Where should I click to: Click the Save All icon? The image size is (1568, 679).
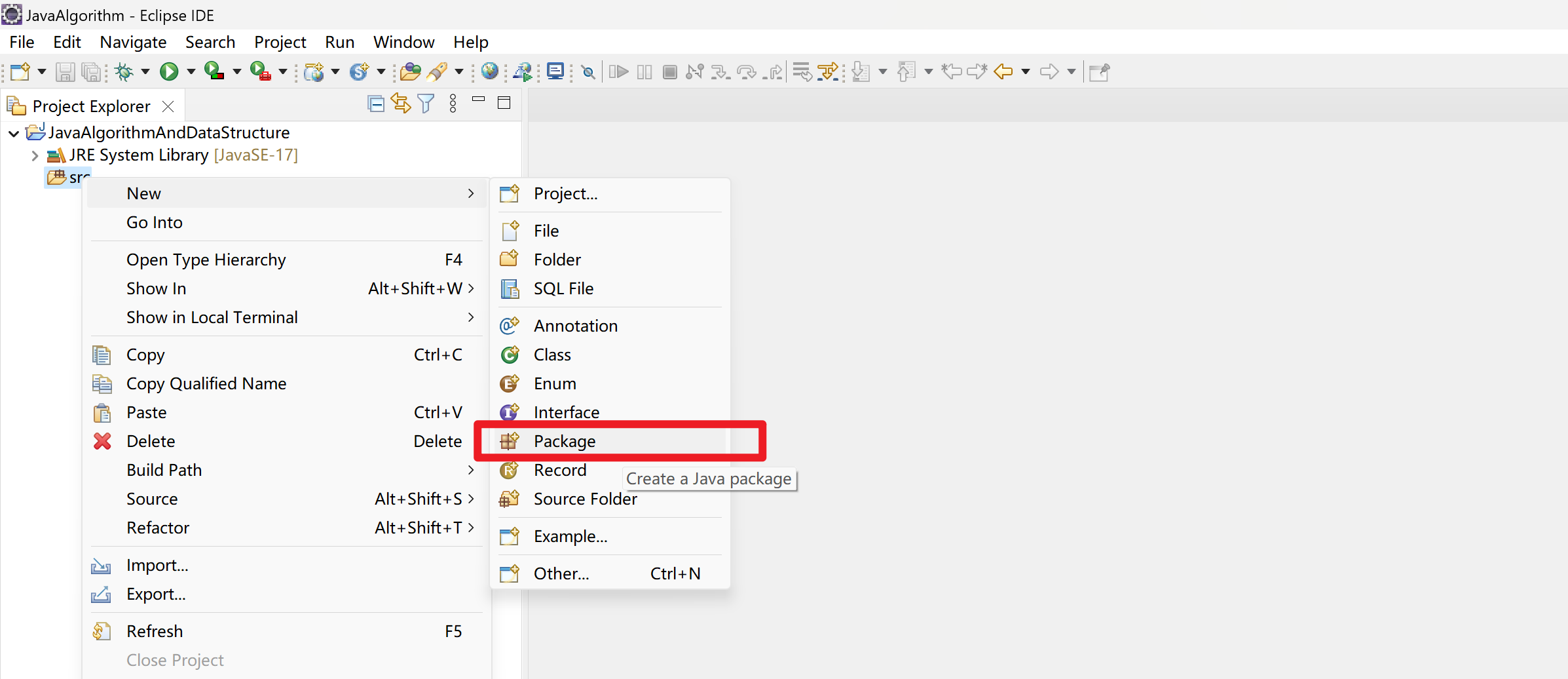pyautogui.click(x=90, y=71)
